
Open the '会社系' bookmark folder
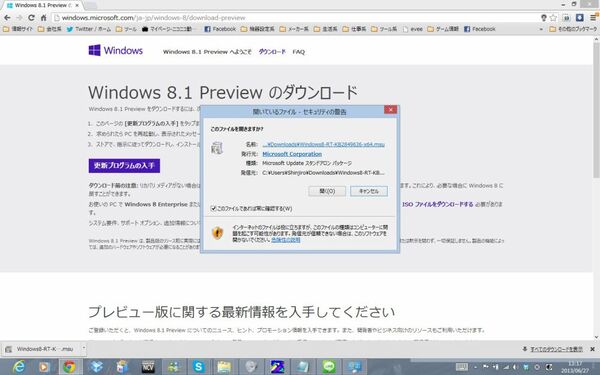[49, 29]
